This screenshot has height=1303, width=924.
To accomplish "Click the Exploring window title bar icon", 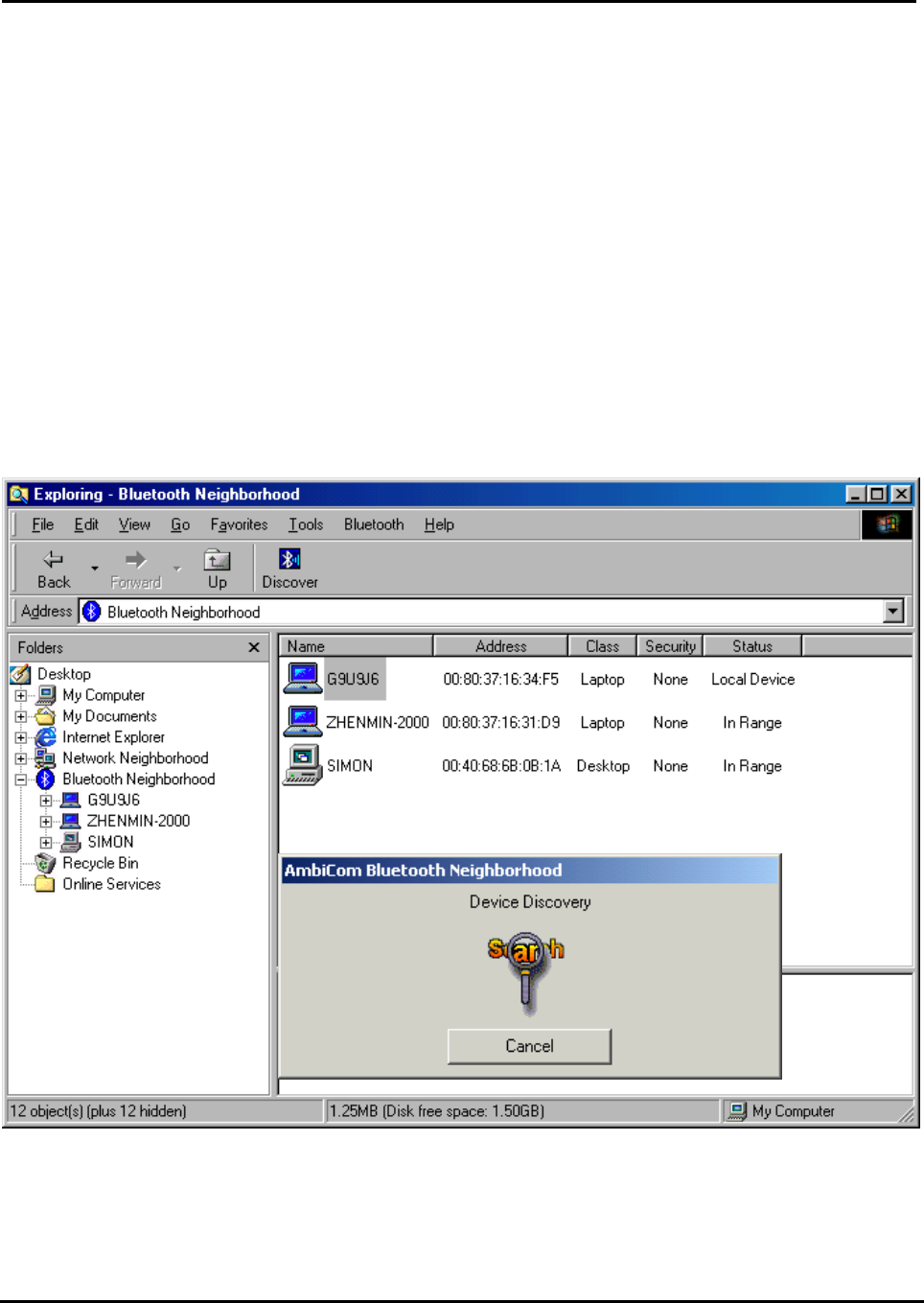I will pyautogui.click(x=19, y=494).
